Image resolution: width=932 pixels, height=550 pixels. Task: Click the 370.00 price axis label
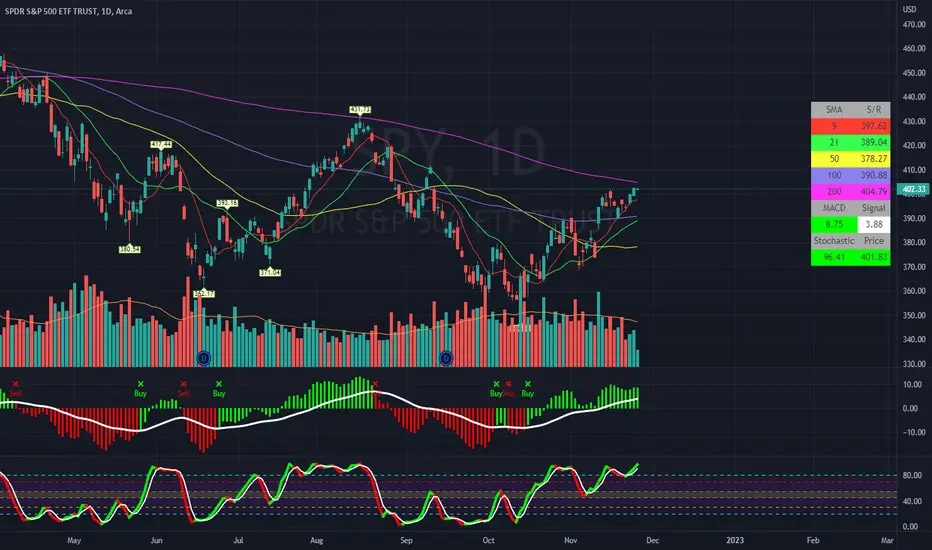pos(914,267)
